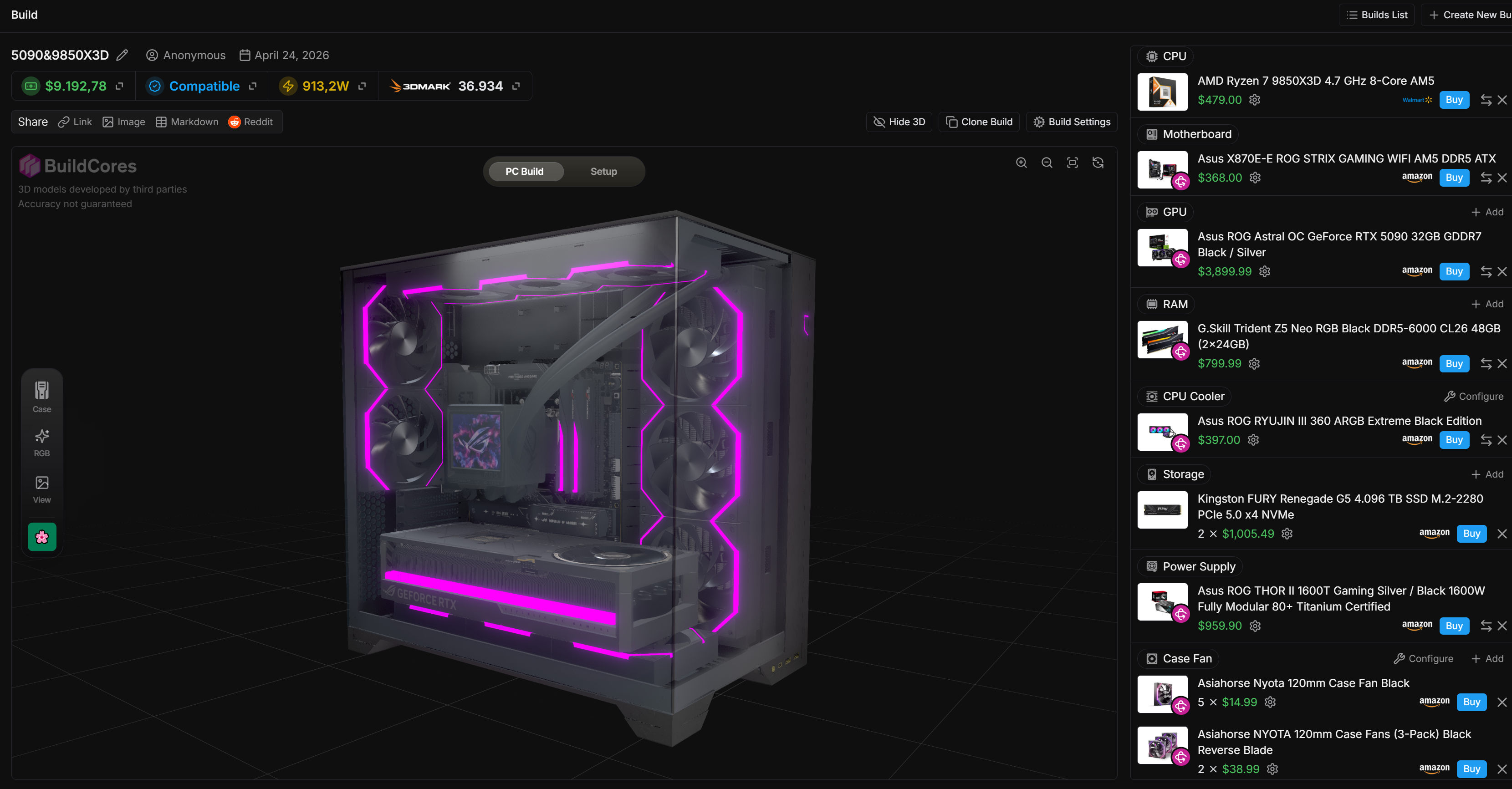
Task: Add another RAM kit
Action: pos(1487,304)
